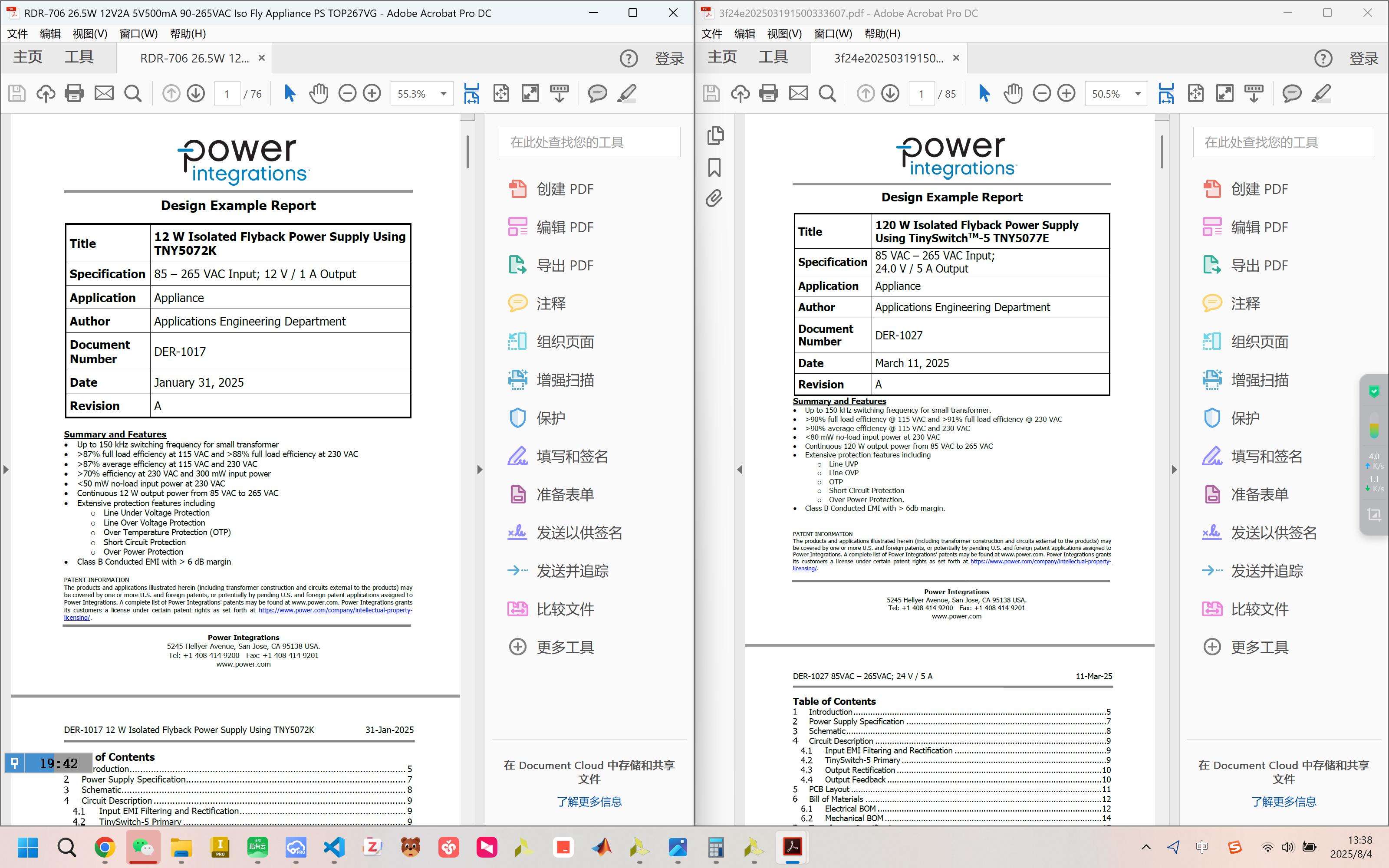Open 导出 PDF tool in left window

pyautogui.click(x=551, y=265)
